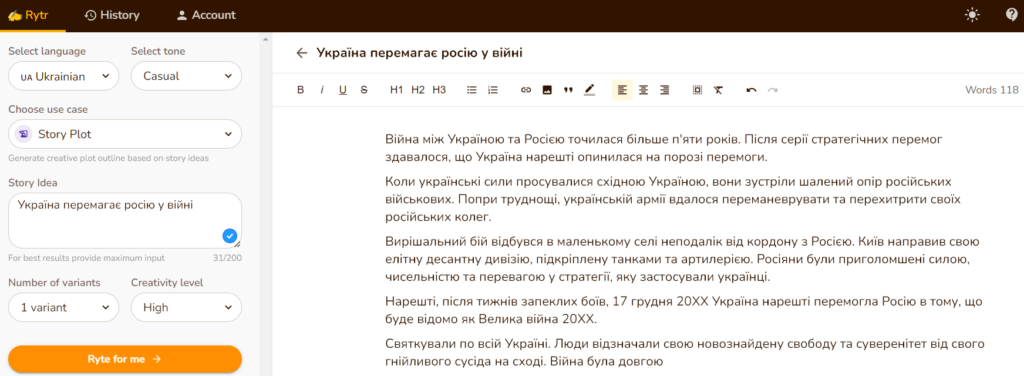Apply strikethrough formatting

[364, 90]
